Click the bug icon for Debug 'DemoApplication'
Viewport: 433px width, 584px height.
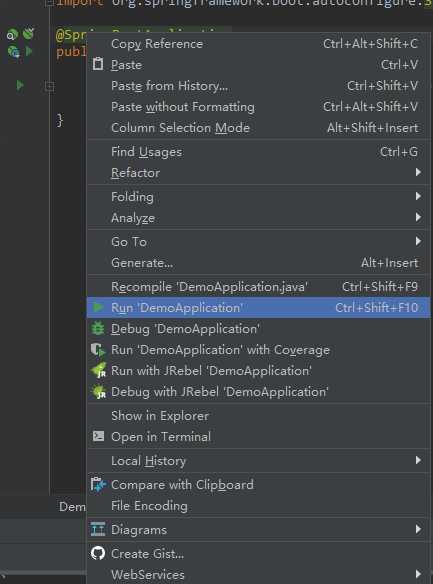coord(98,328)
